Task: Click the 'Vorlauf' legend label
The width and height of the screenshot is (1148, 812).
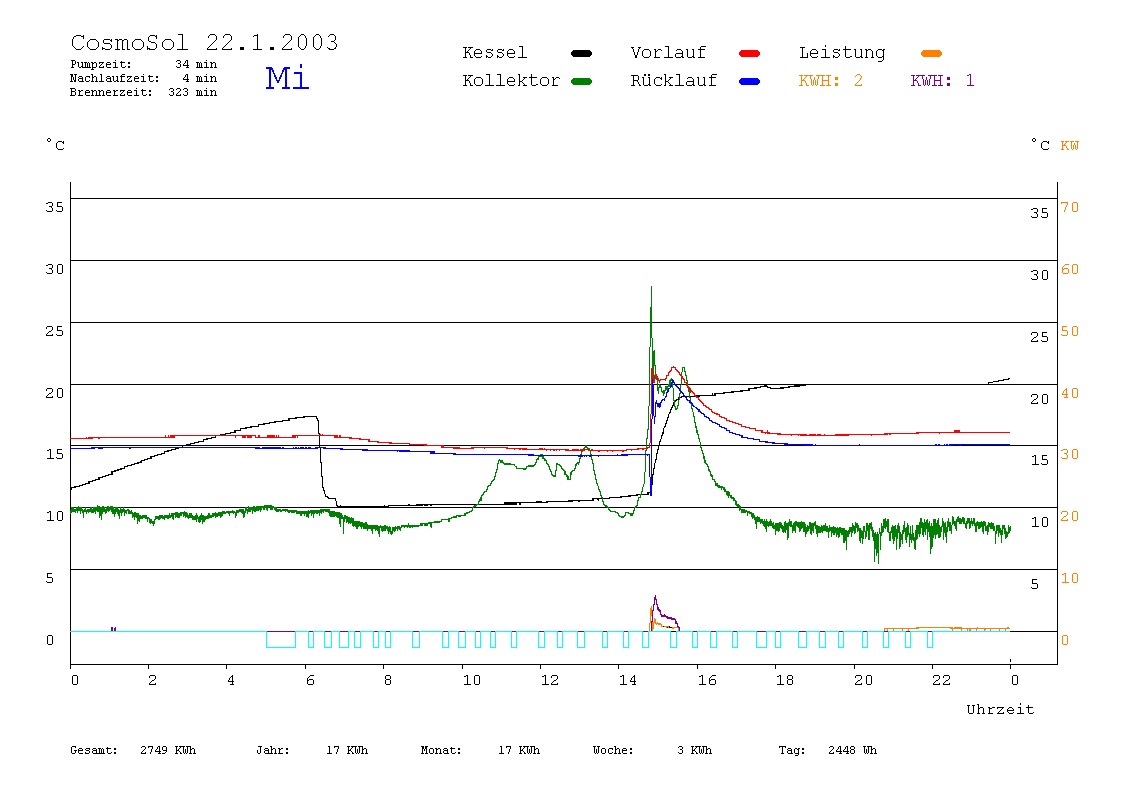Action: click(668, 53)
